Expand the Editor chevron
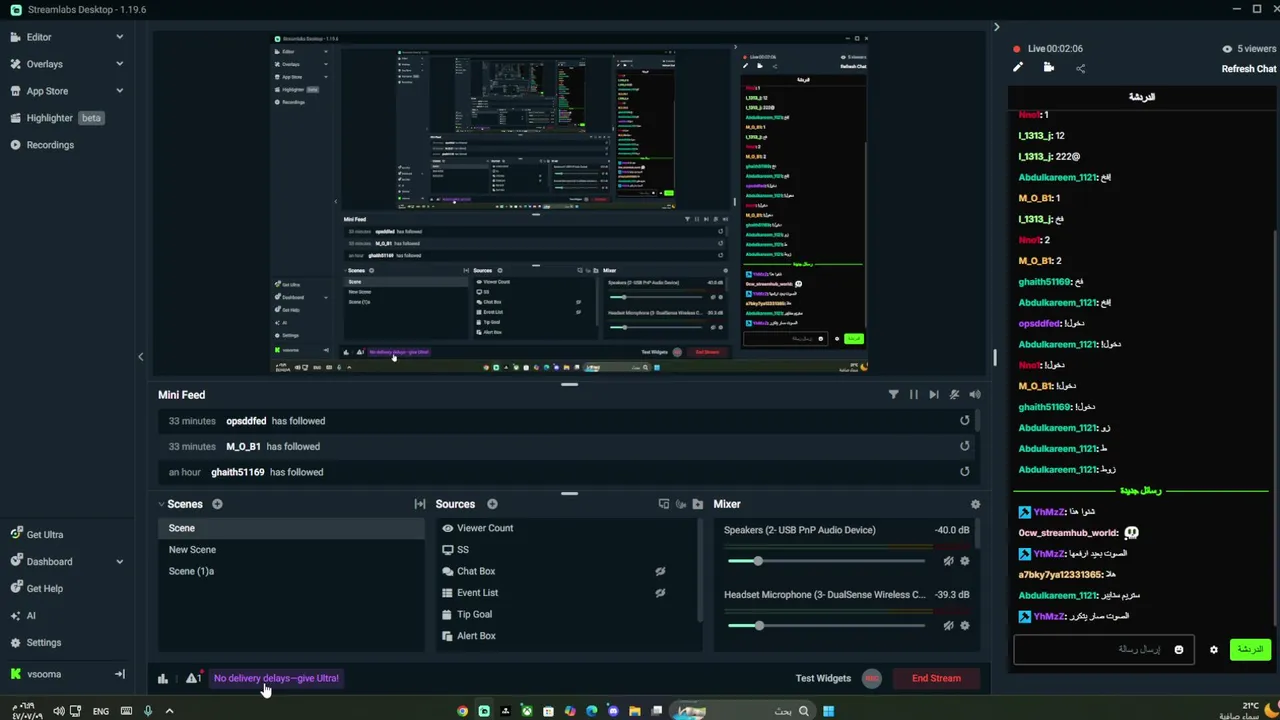 pyautogui.click(x=119, y=37)
